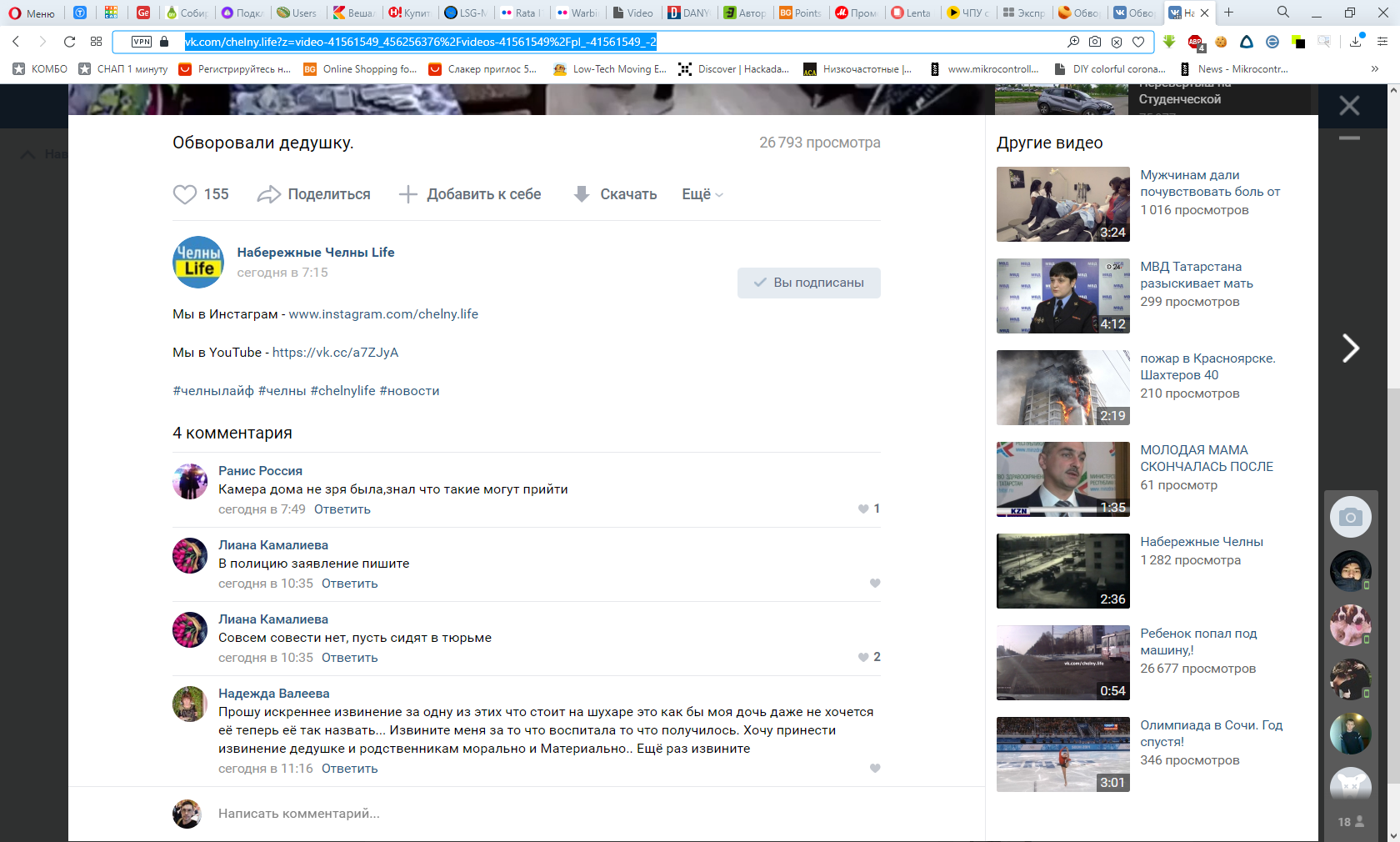The width and height of the screenshot is (1400, 842).
Task: Expand the bookmarks bar overflow chevron
Action: coord(1374,69)
